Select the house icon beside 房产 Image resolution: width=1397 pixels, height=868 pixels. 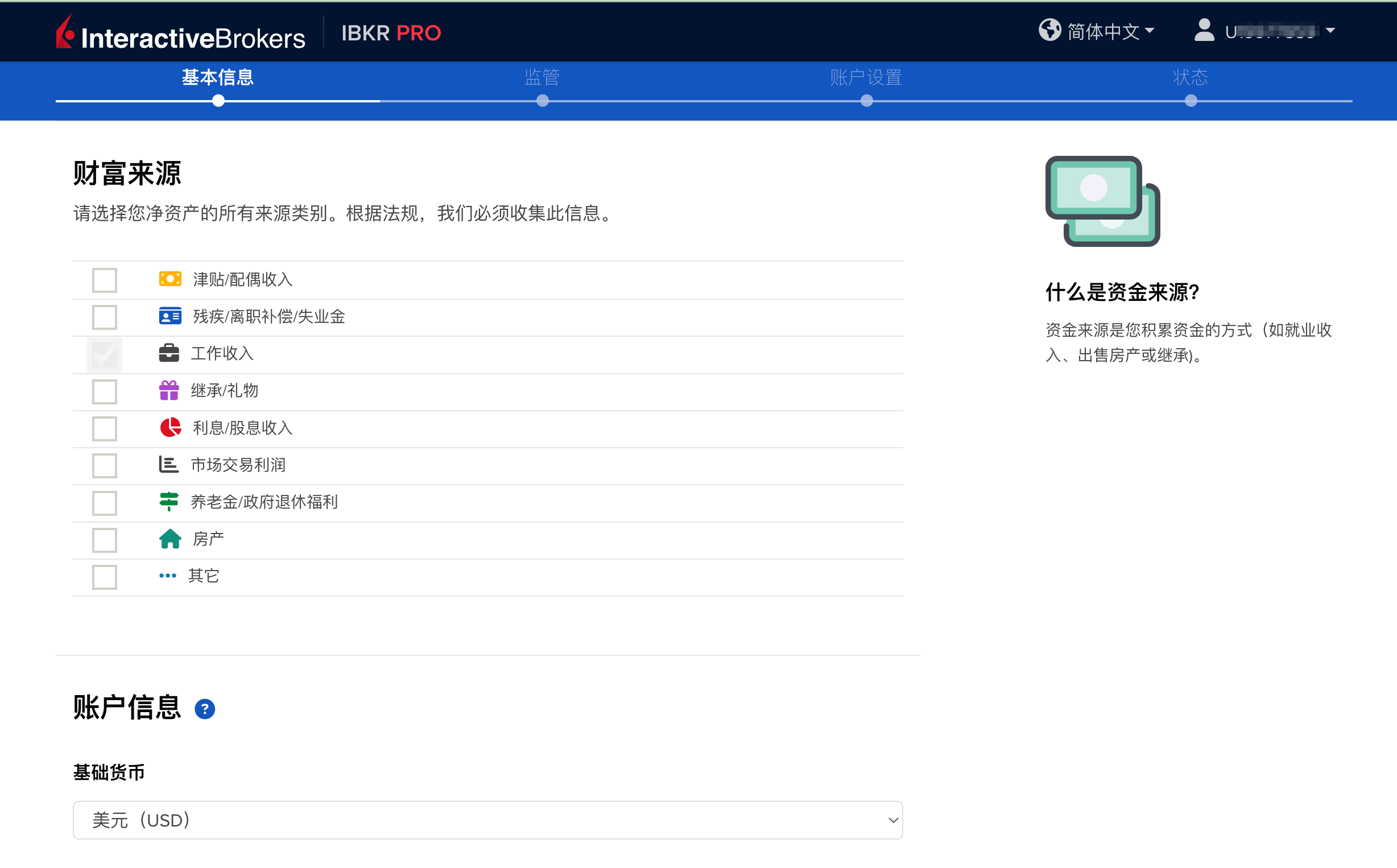170,539
